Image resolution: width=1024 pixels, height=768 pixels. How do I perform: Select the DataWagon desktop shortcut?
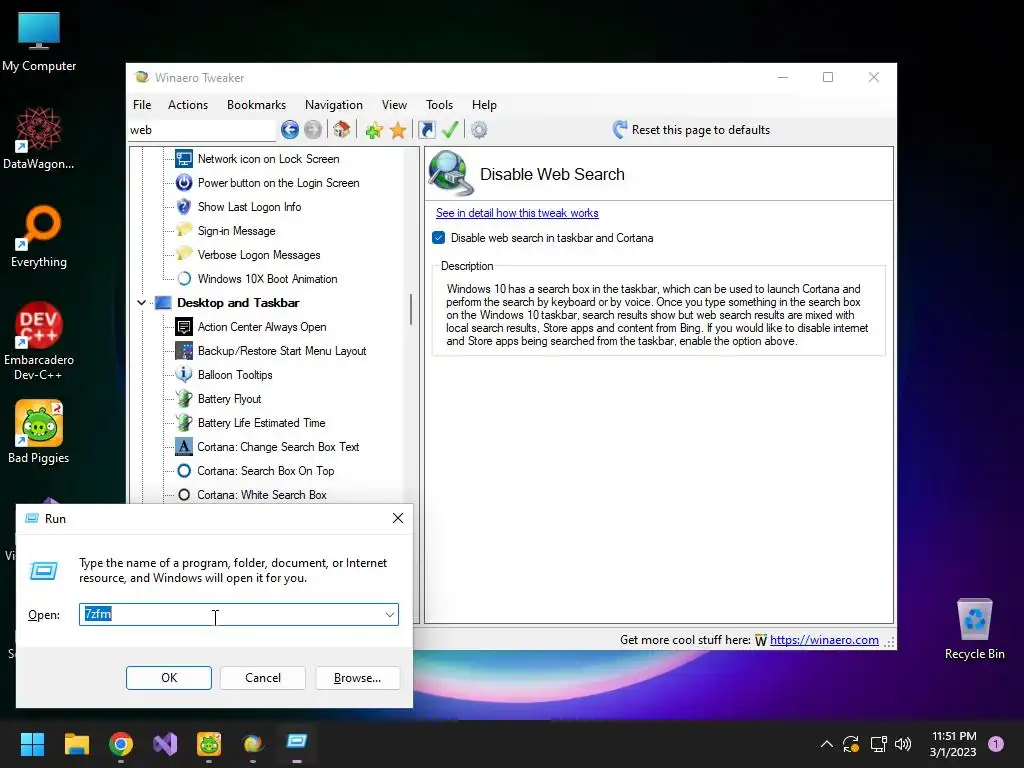[39, 138]
